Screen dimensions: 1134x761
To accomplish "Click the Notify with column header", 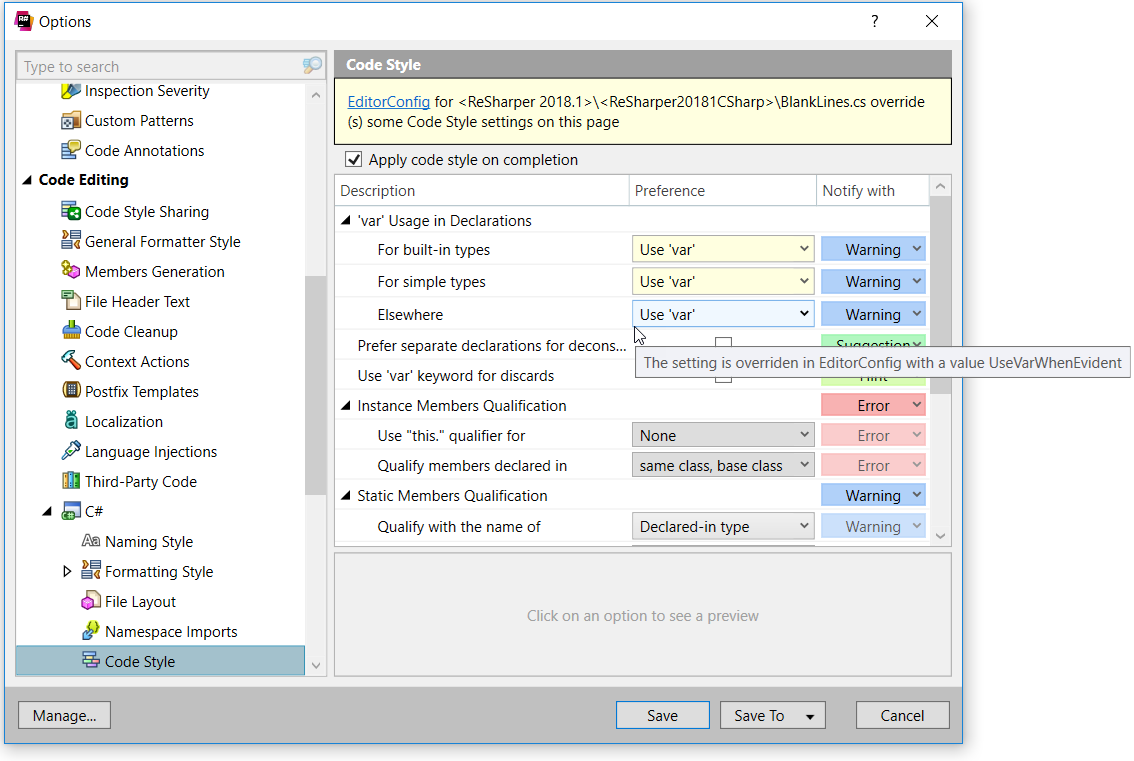I will (873, 190).
